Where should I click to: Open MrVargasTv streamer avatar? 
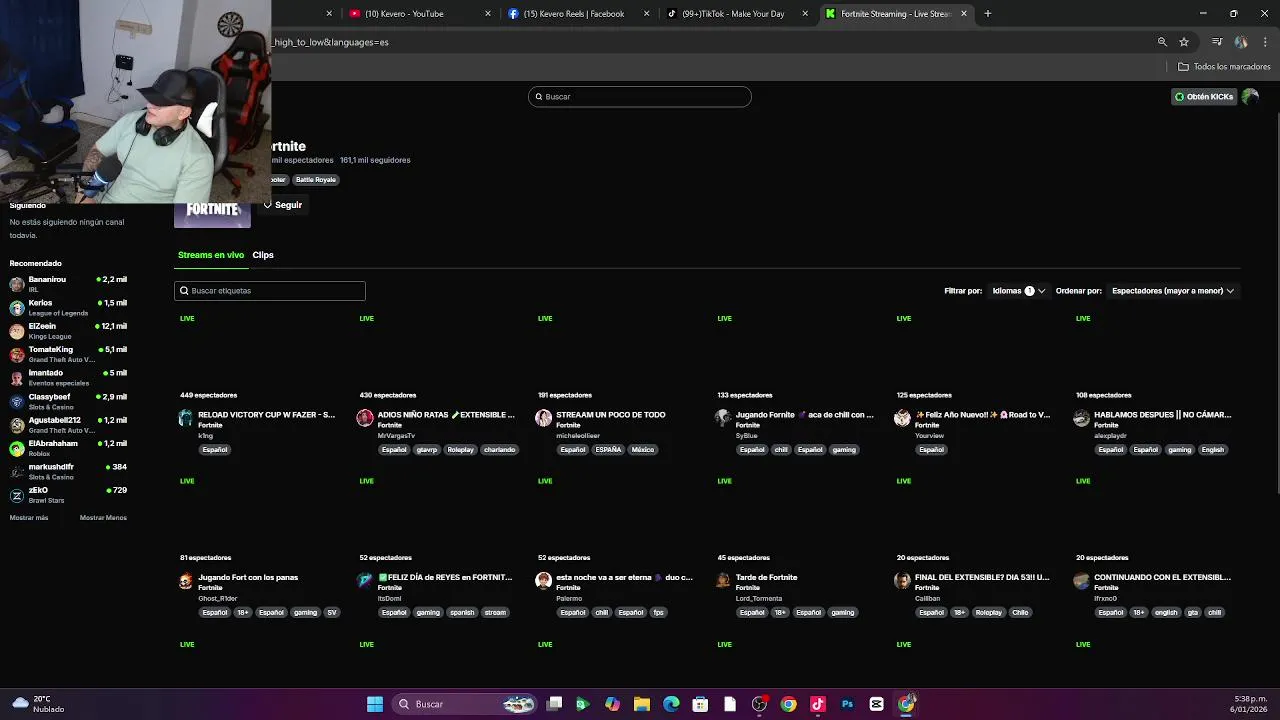click(x=365, y=418)
